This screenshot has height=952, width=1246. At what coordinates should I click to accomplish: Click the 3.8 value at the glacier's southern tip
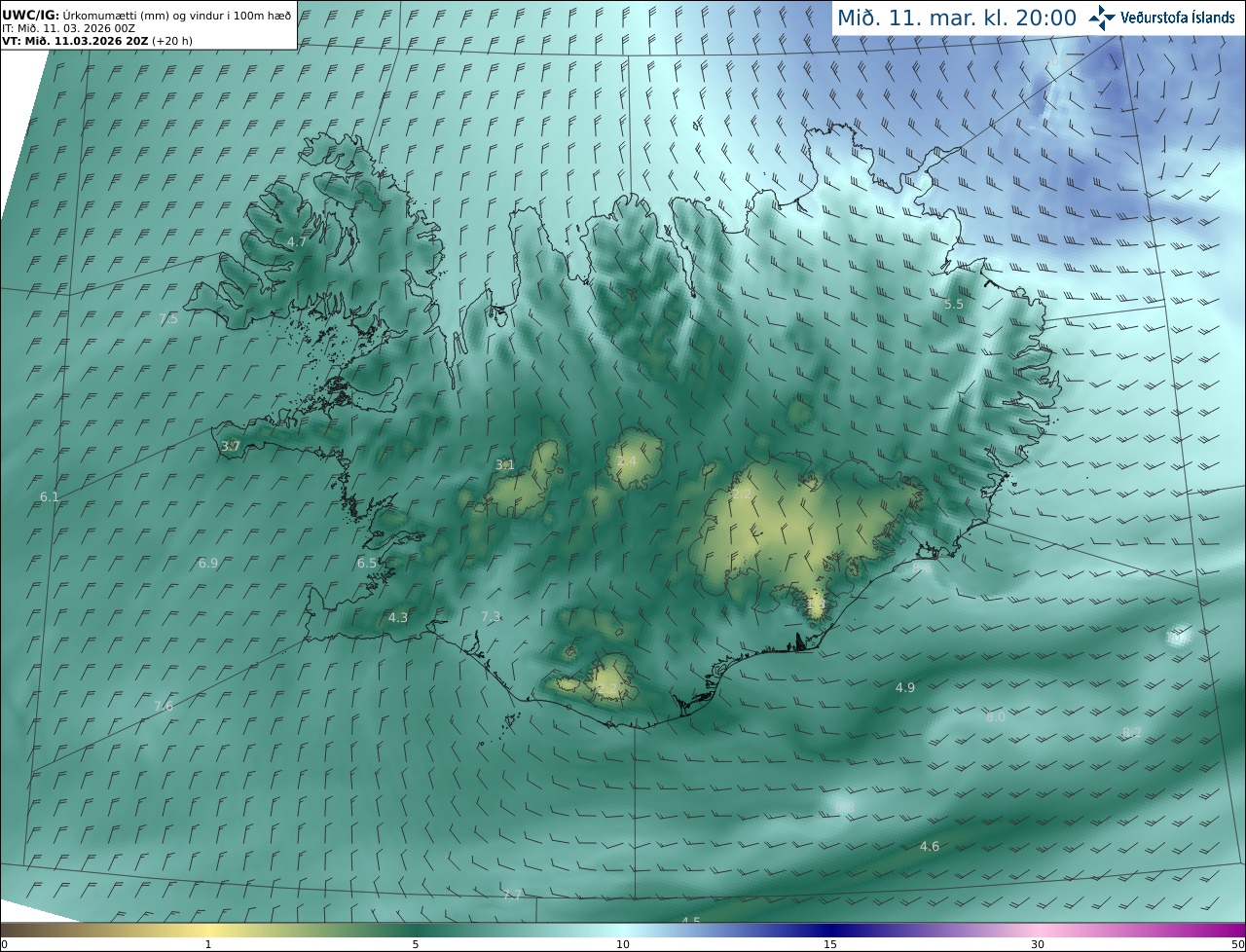(x=816, y=604)
